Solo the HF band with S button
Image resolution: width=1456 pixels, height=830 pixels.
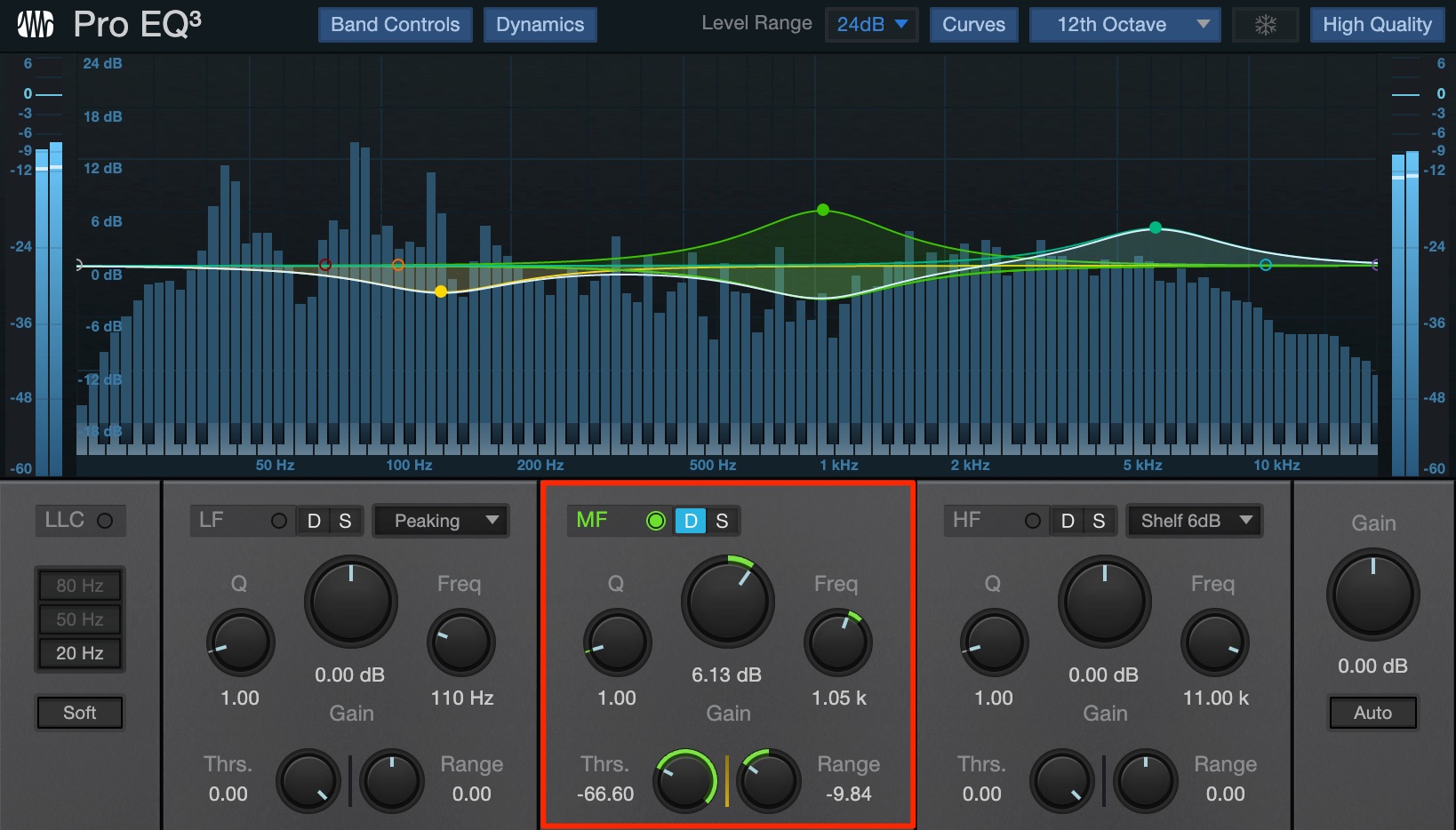[1099, 521]
